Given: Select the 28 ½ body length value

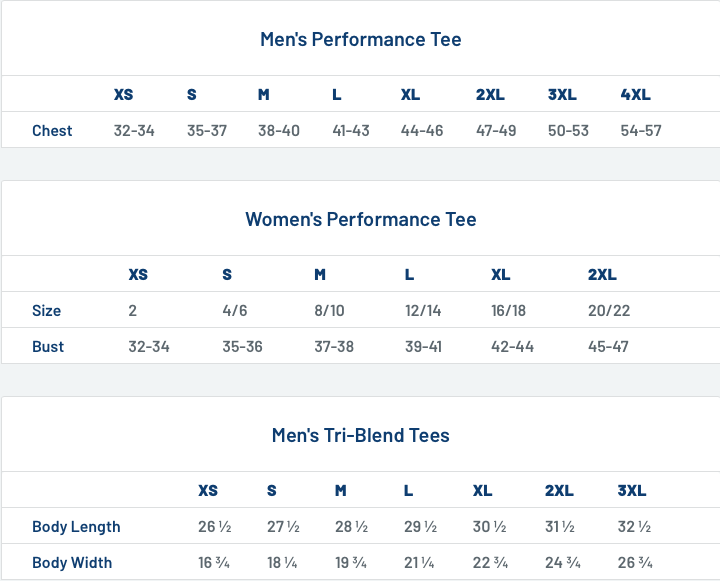Looking at the screenshot, I should tap(352, 527).
